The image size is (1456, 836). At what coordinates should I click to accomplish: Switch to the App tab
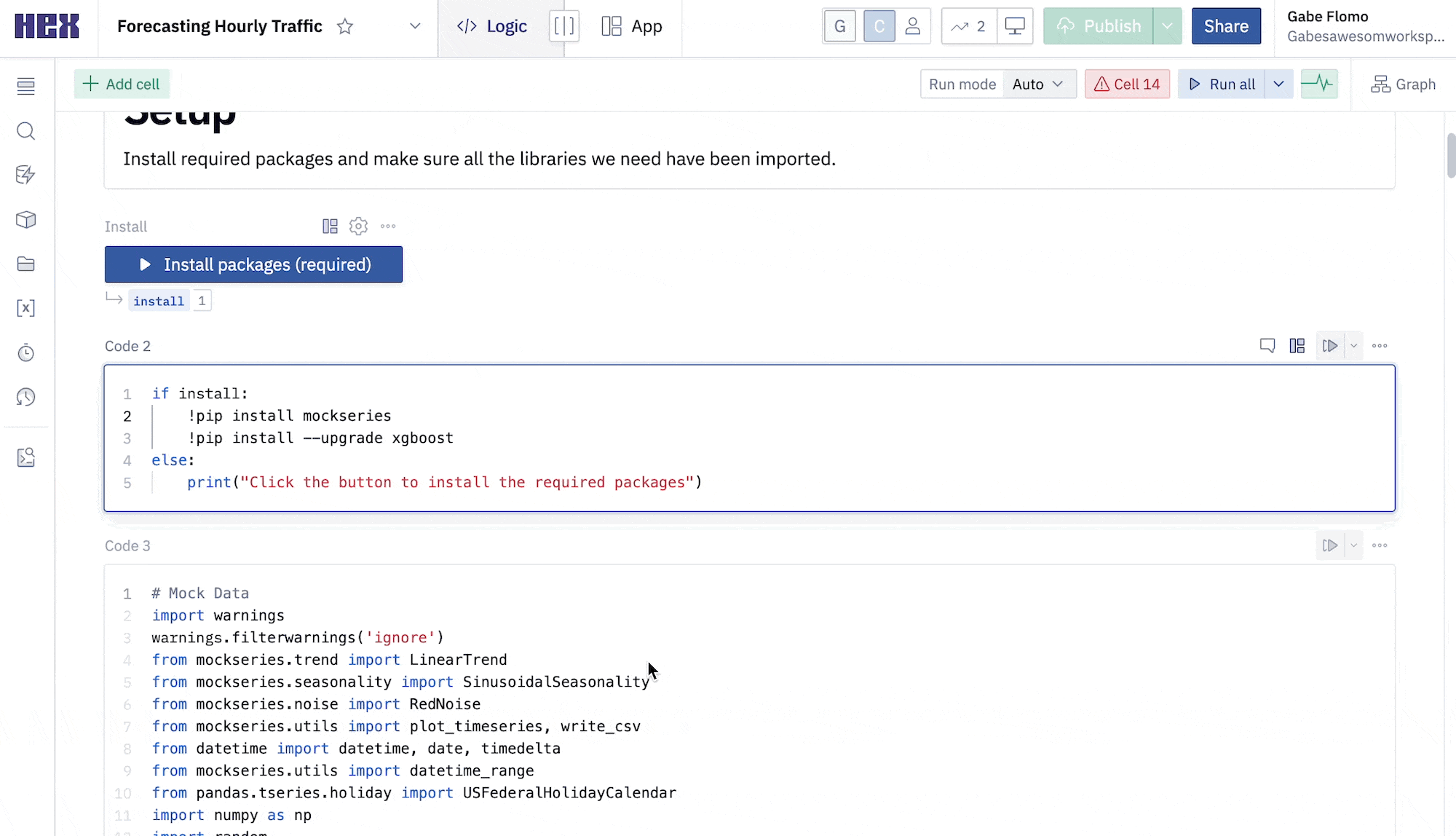(x=632, y=27)
